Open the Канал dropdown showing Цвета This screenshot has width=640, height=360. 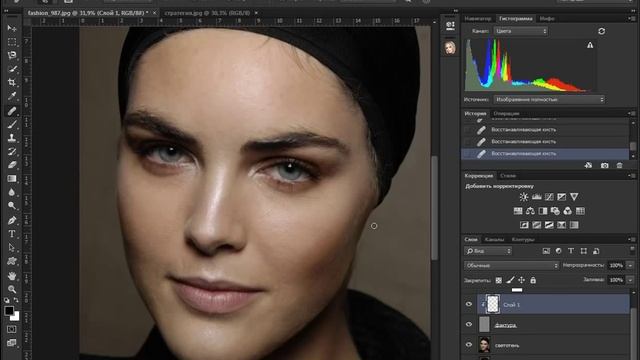521,31
